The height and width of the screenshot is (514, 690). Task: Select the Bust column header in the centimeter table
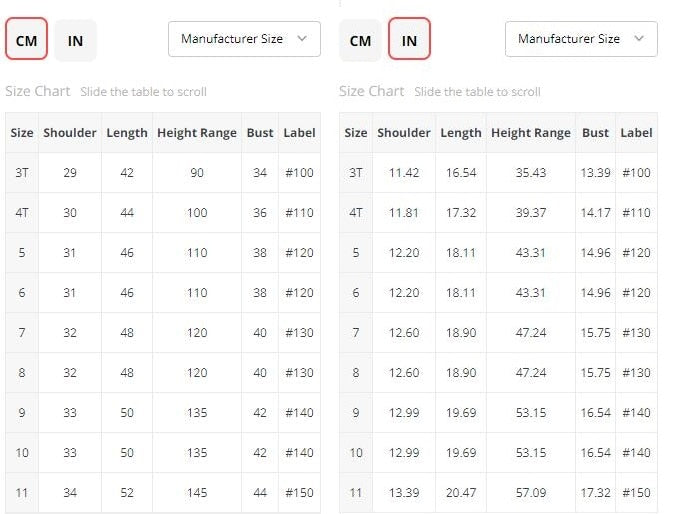tap(260, 133)
